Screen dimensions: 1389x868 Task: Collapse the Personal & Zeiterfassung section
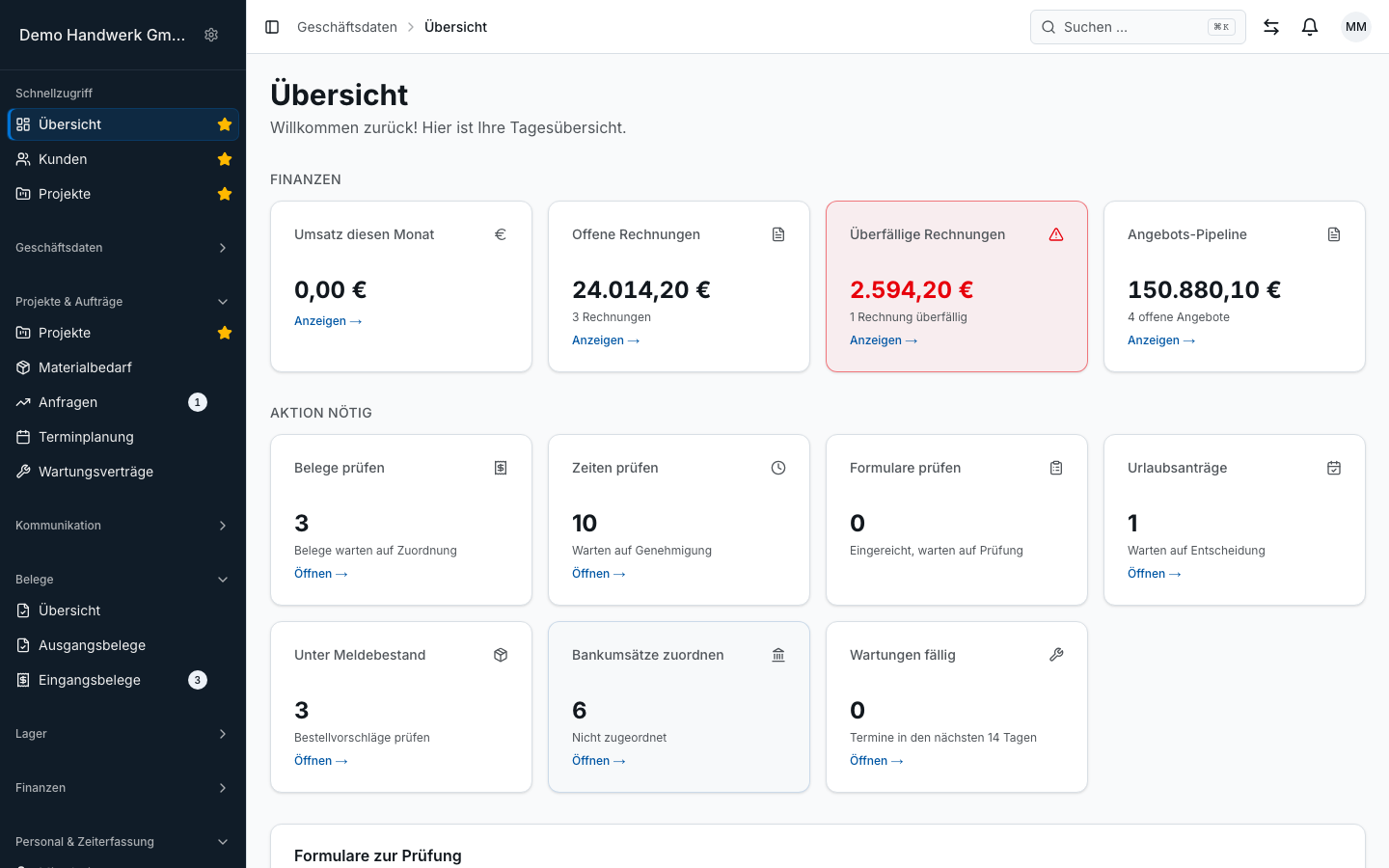coord(123,842)
